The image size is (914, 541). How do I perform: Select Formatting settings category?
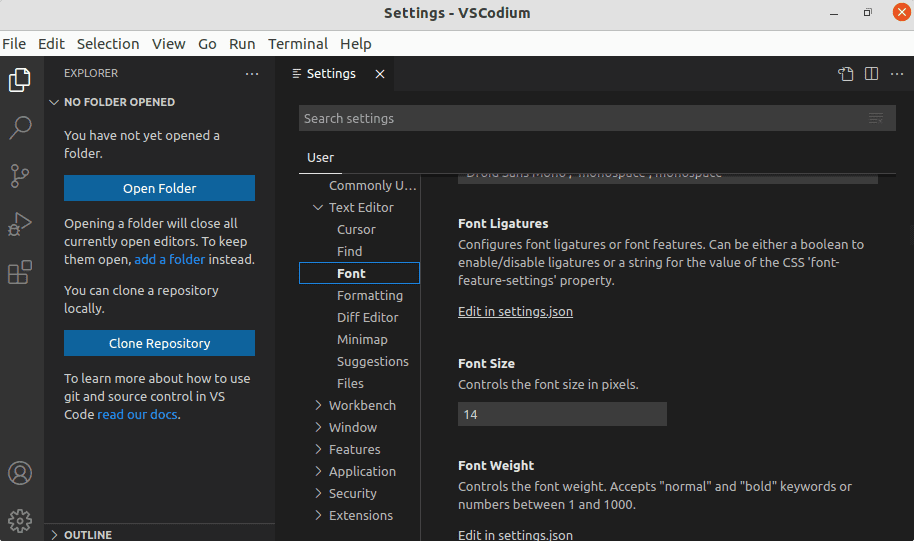359,296
